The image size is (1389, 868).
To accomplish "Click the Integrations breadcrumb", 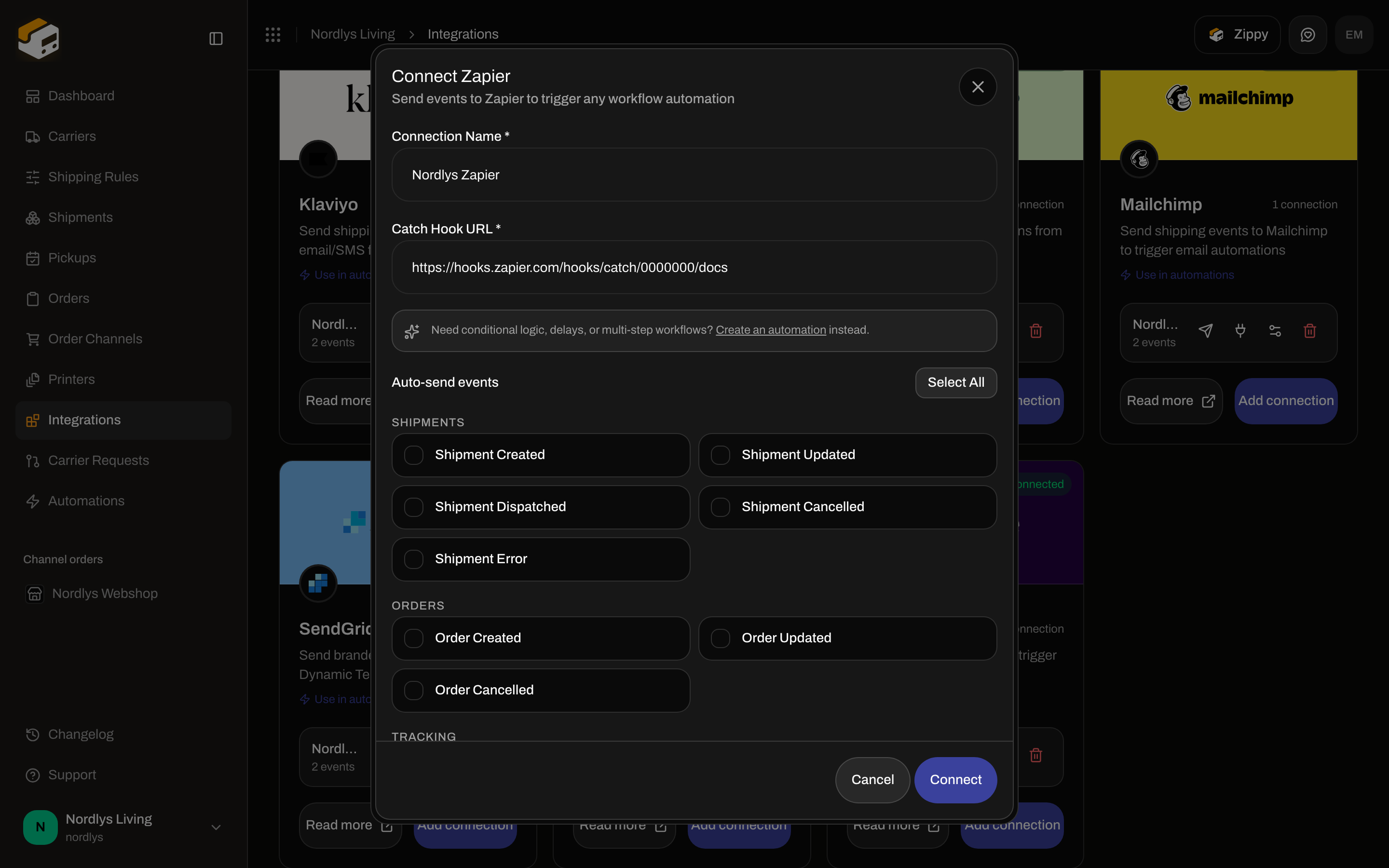I will (463, 34).
